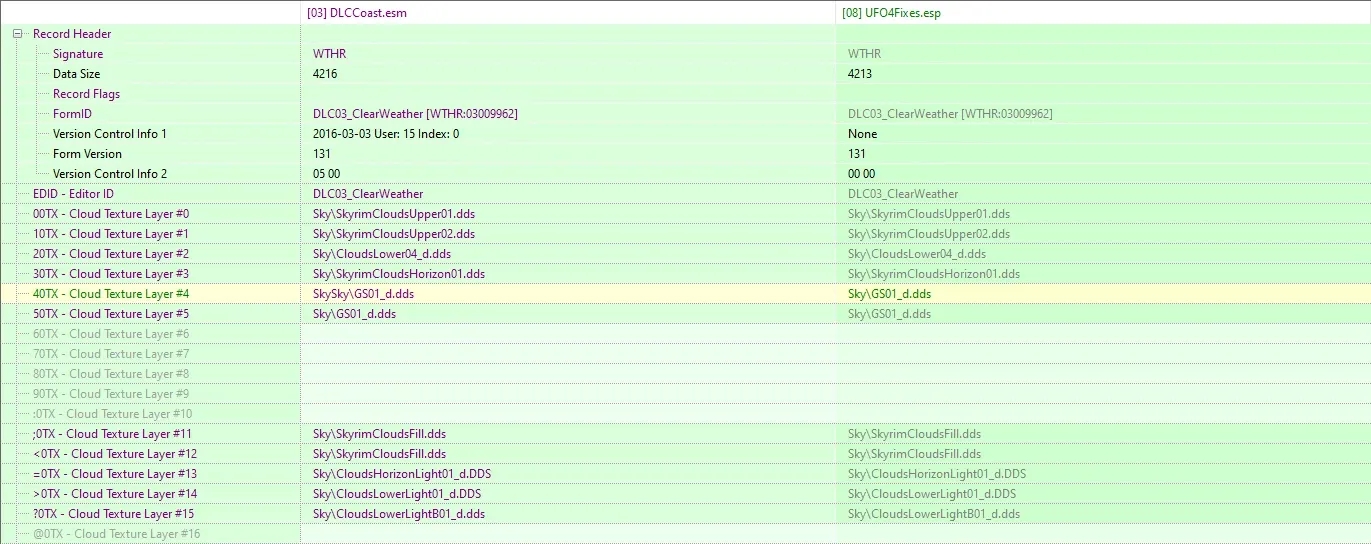
Task: Click UFO4Fixes EDID DLC03_ClearWeather value
Action: click(903, 194)
